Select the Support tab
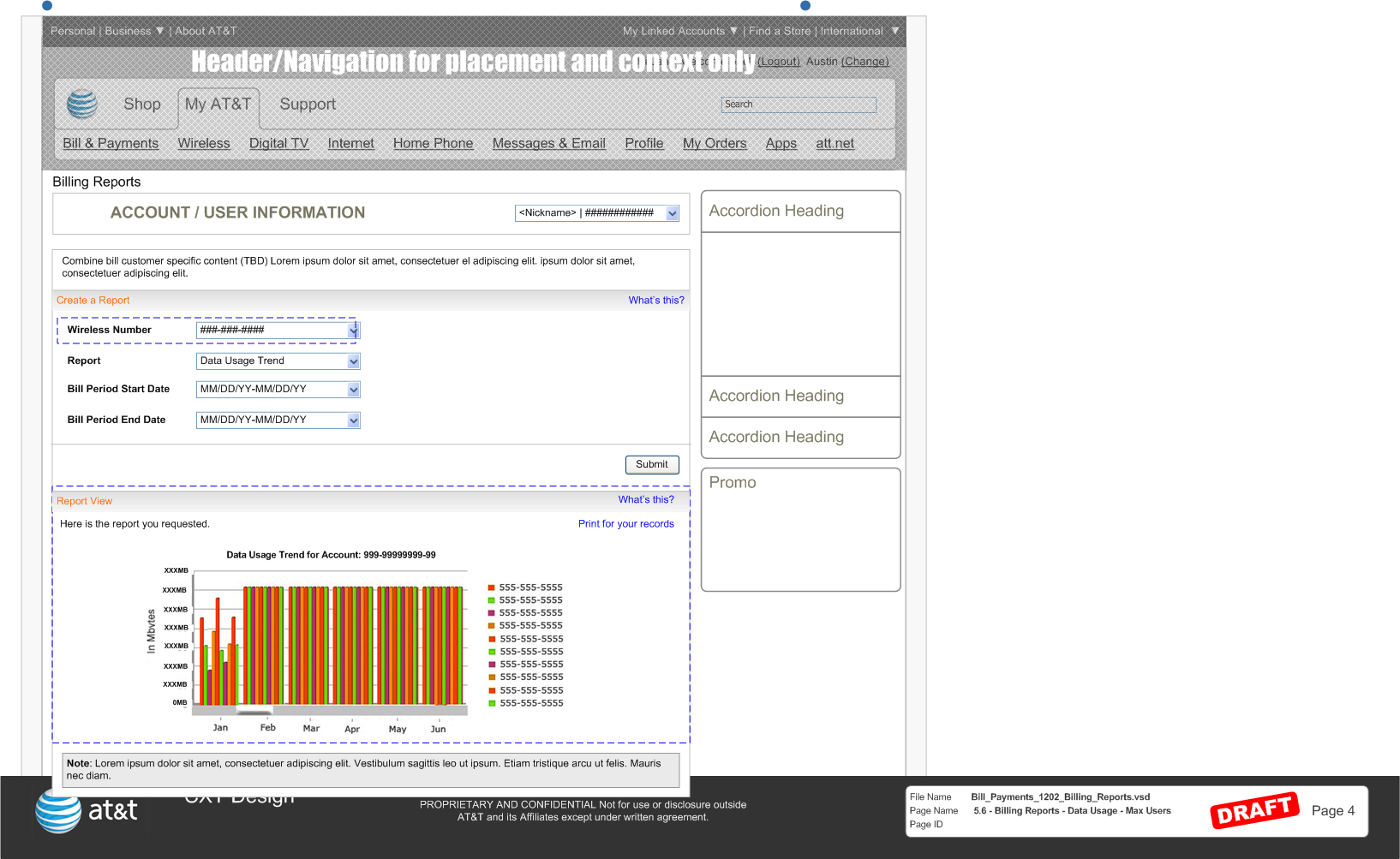Screen dimensions: 1400x859 click(x=308, y=104)
